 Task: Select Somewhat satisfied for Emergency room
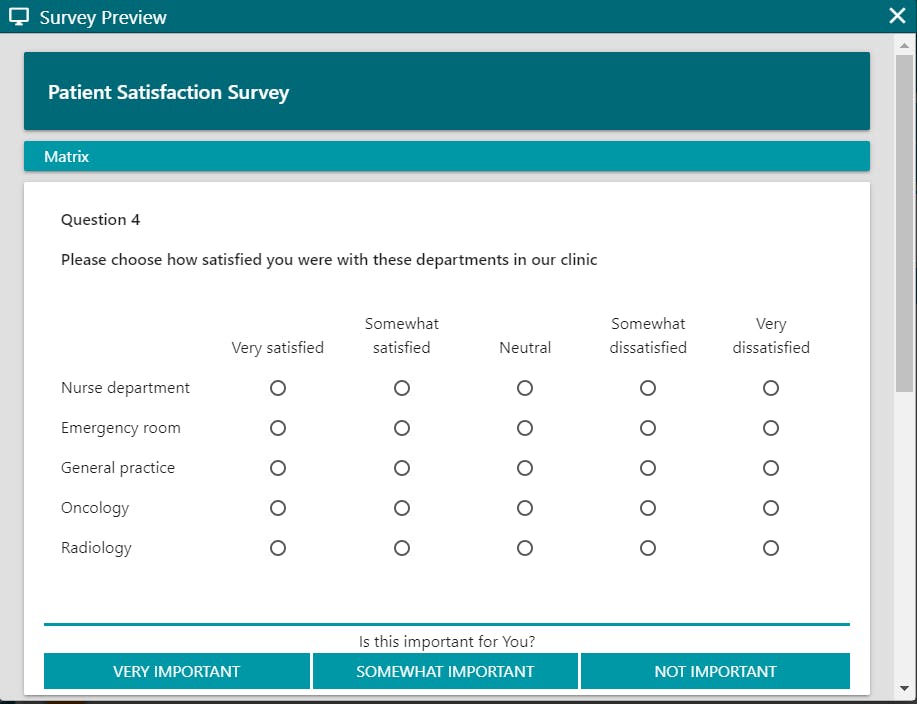(402, 428)
